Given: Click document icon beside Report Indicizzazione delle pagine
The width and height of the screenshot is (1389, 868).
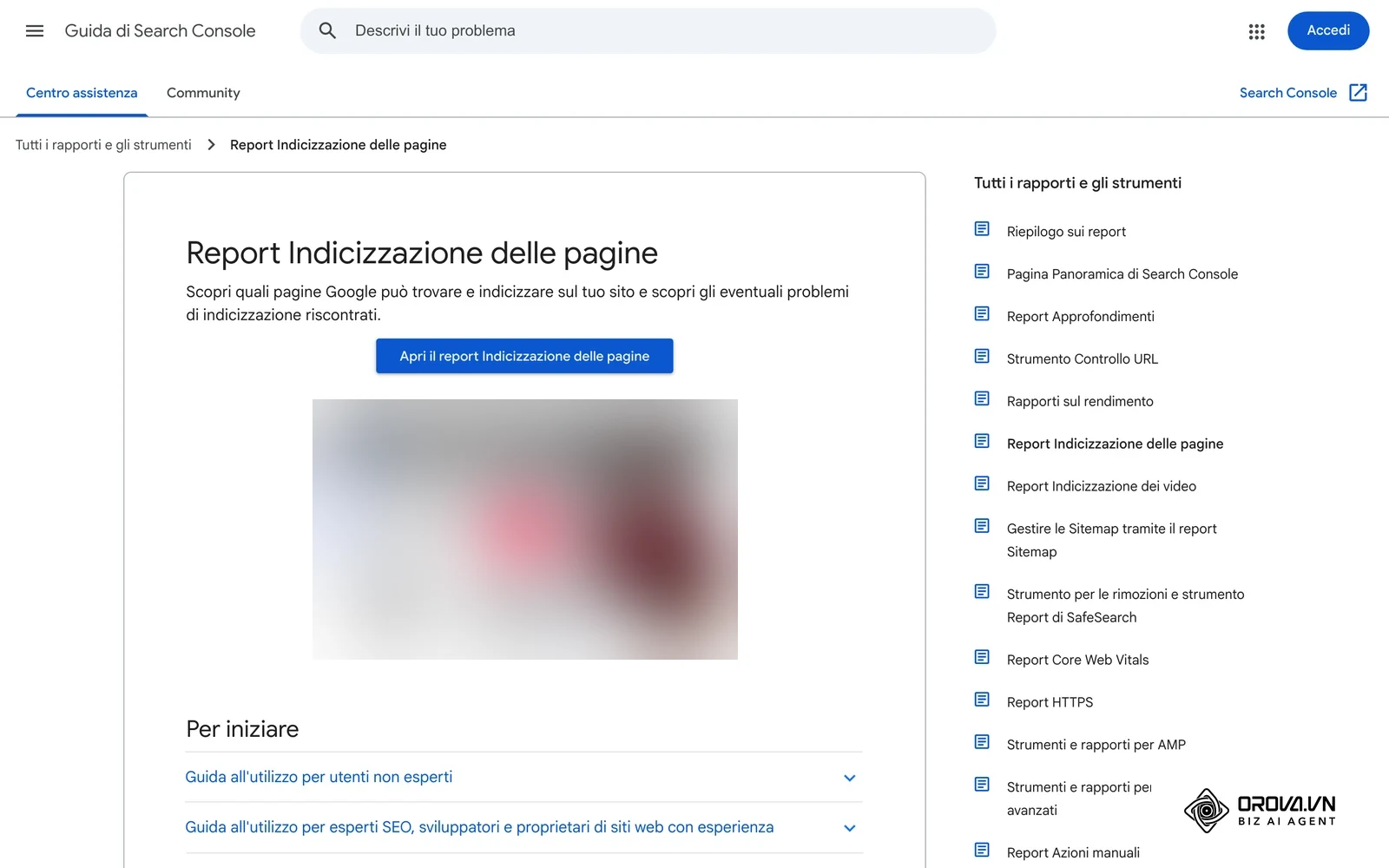Looking at the screenshot, I should 982,442.
